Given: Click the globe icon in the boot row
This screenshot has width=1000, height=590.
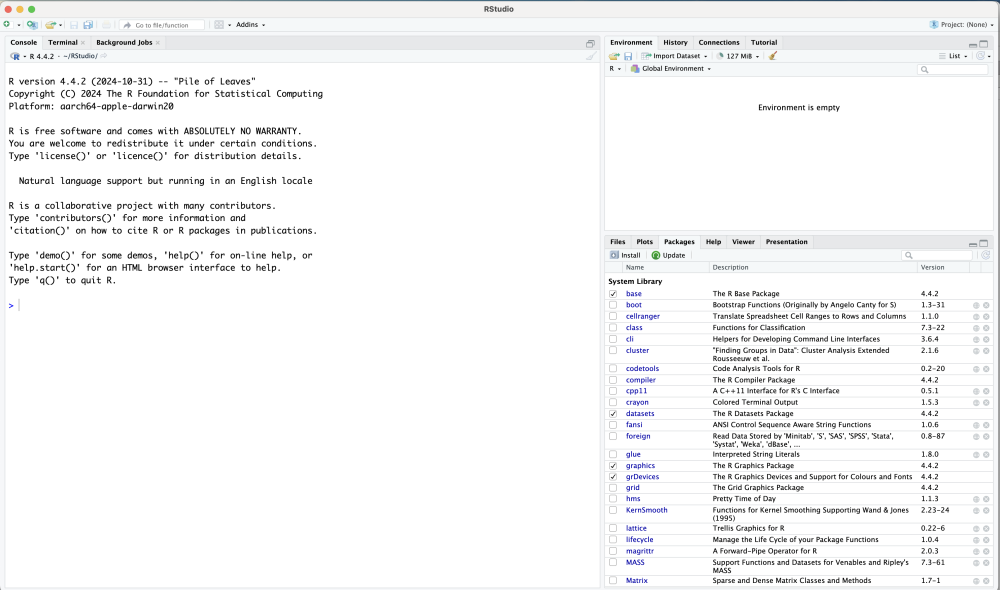Looking at the screenshot, I should tap(976, 306).
